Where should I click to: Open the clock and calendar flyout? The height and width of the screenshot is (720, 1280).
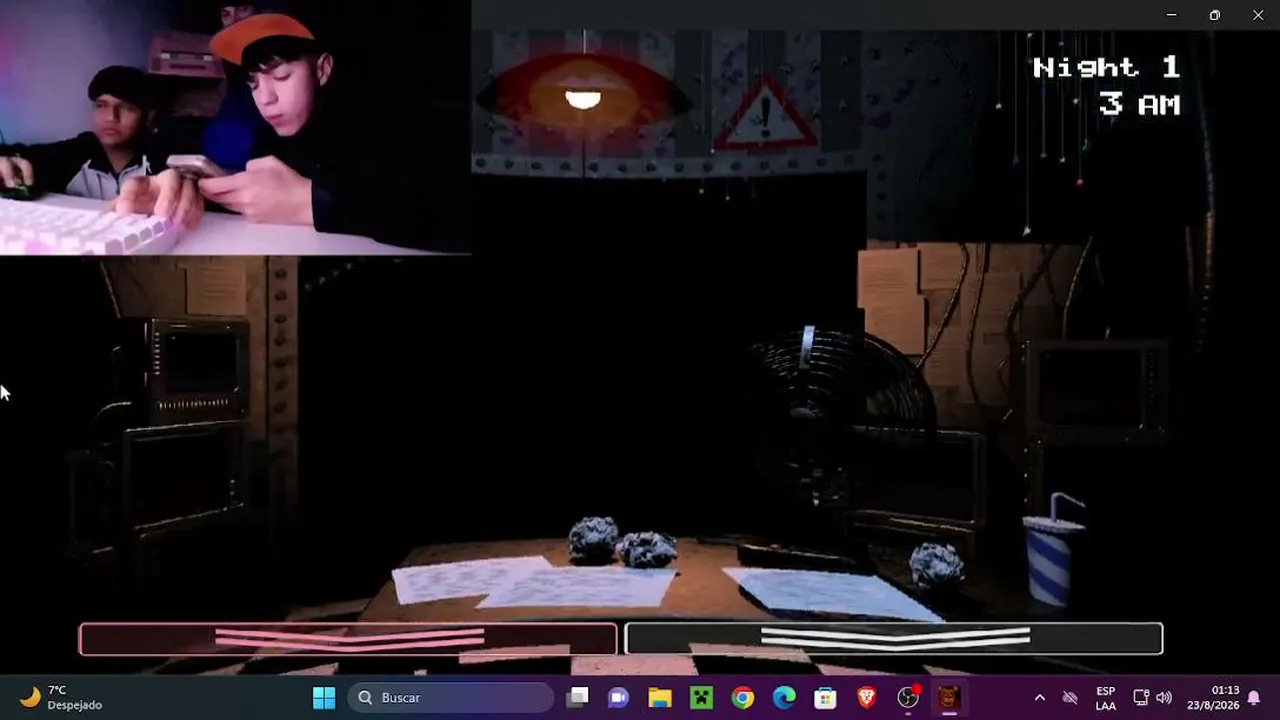[x=1212, y=698]
